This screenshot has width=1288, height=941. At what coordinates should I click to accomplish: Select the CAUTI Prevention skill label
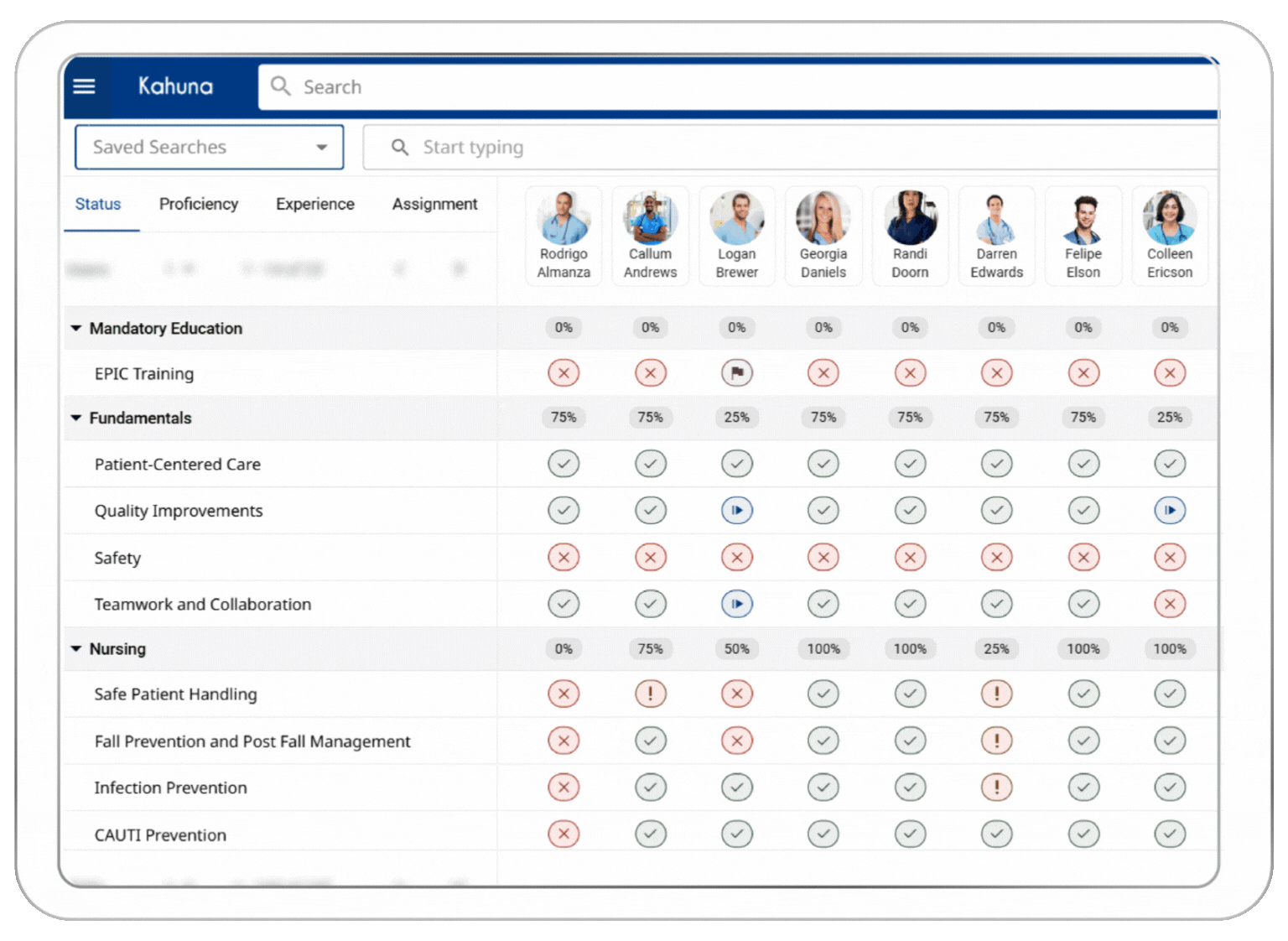click(159, 834)
